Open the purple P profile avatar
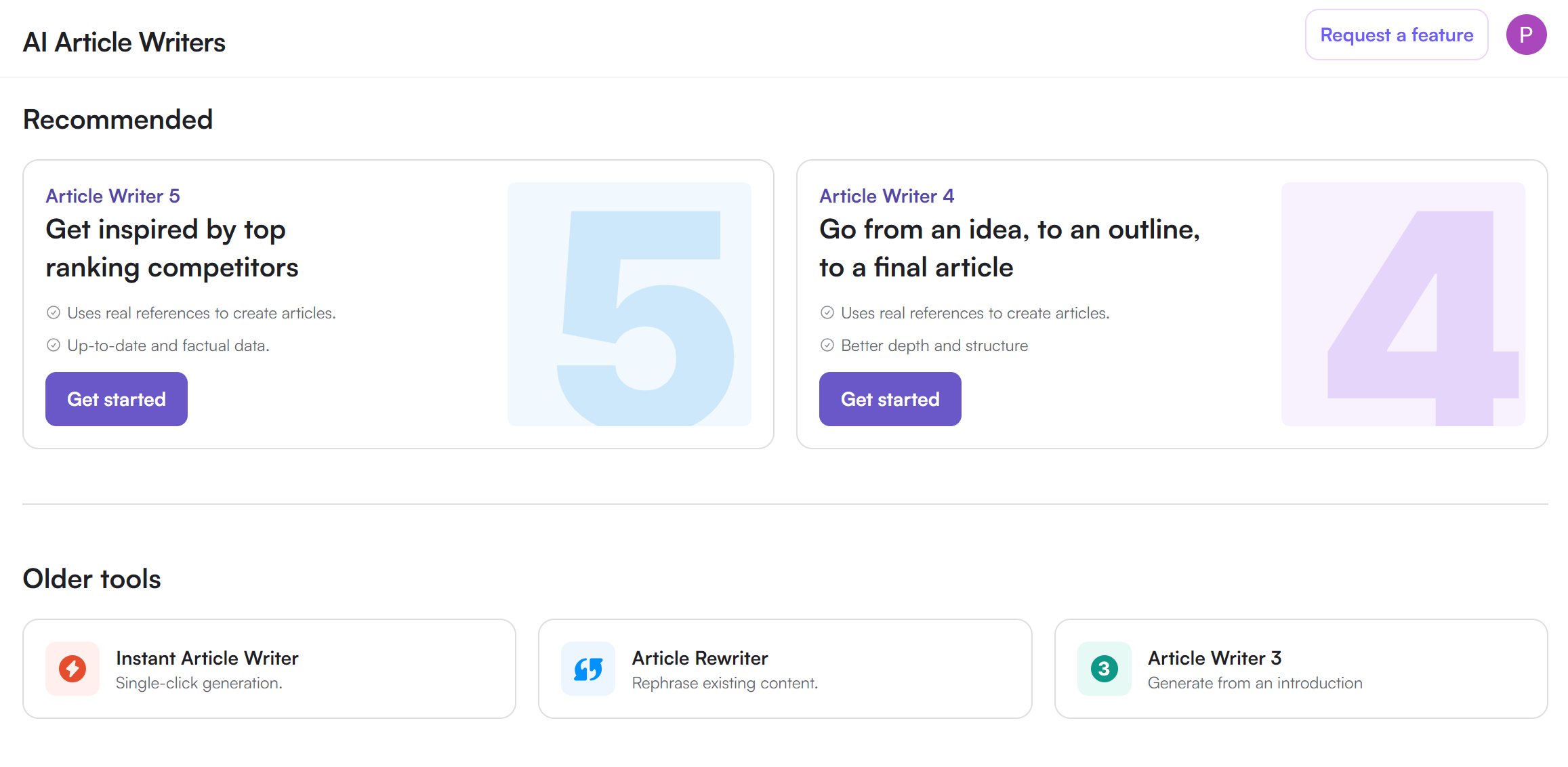This screenshot has height=767, width=1568. tap(1526, 35)
